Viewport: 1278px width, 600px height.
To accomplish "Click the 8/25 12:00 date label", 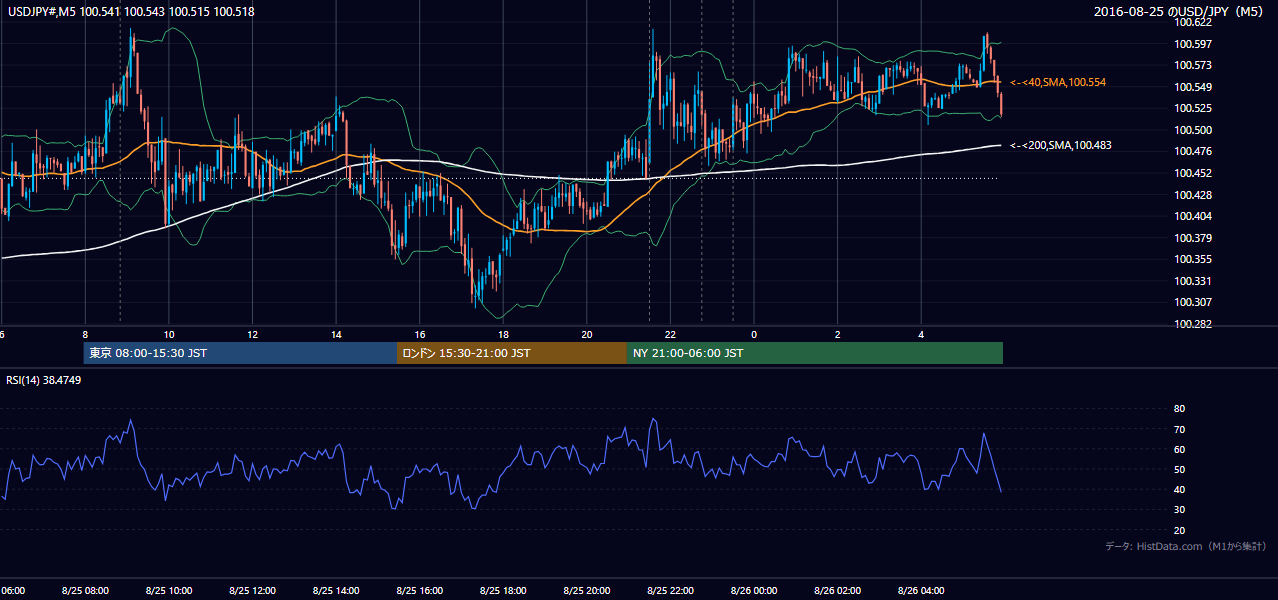I will tap(252, 591).
